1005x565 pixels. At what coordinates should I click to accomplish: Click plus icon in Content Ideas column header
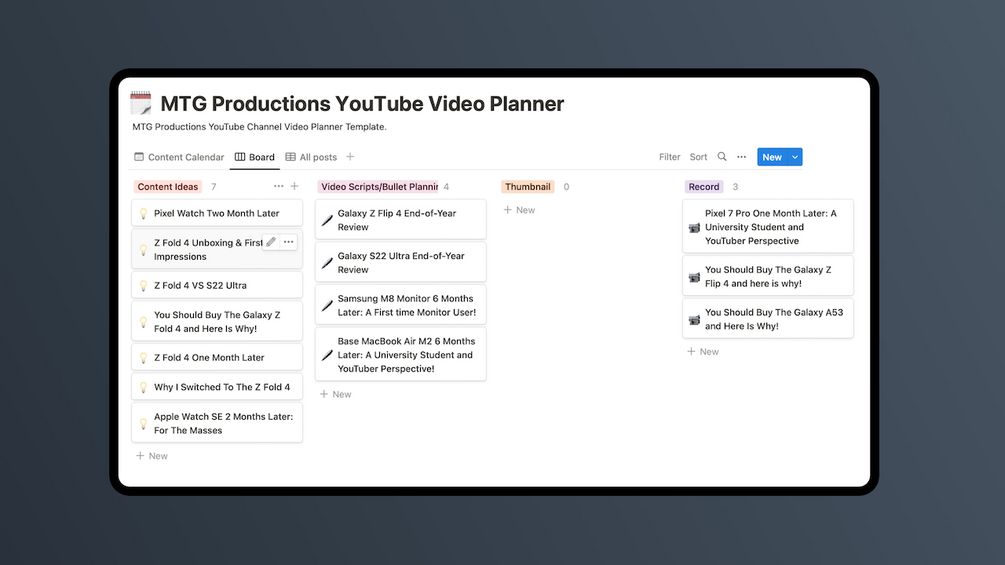[294, 187]
